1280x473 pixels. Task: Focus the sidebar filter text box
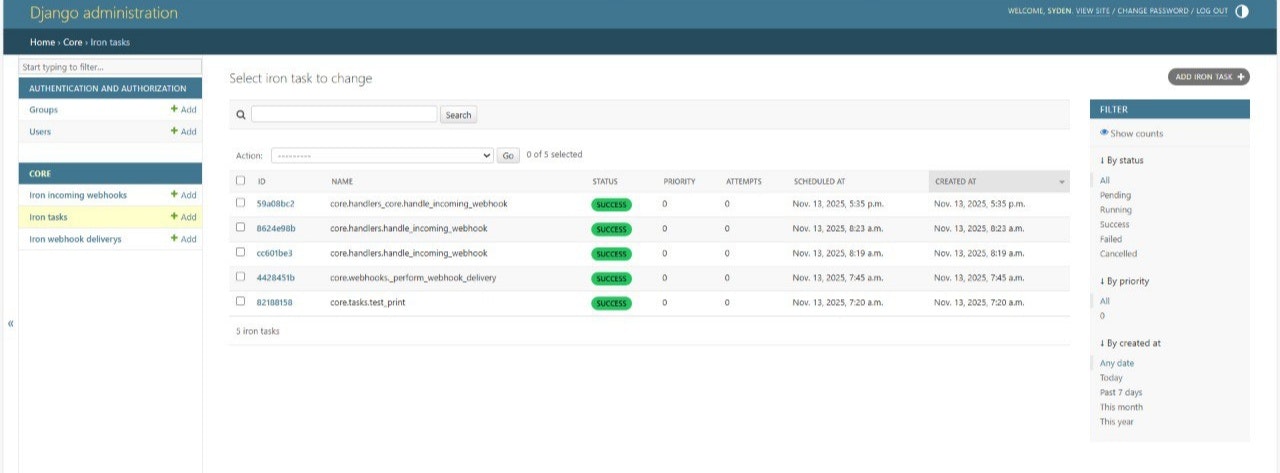[110, 67]
